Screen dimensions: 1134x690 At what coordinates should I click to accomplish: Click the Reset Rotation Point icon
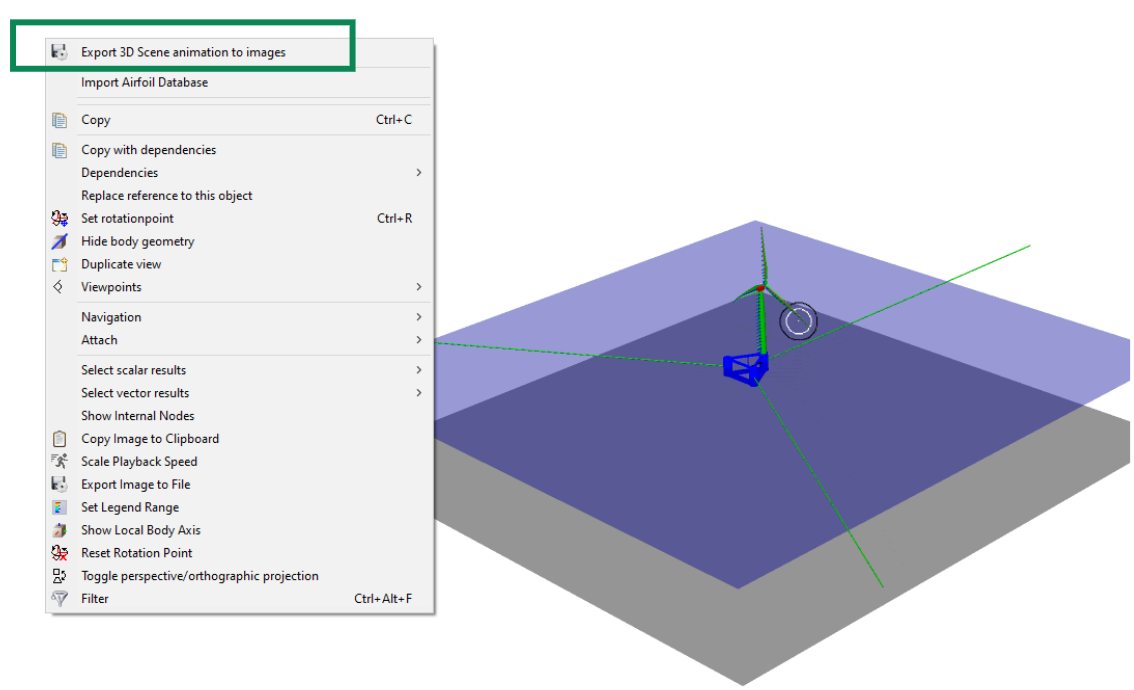point(59,553)
